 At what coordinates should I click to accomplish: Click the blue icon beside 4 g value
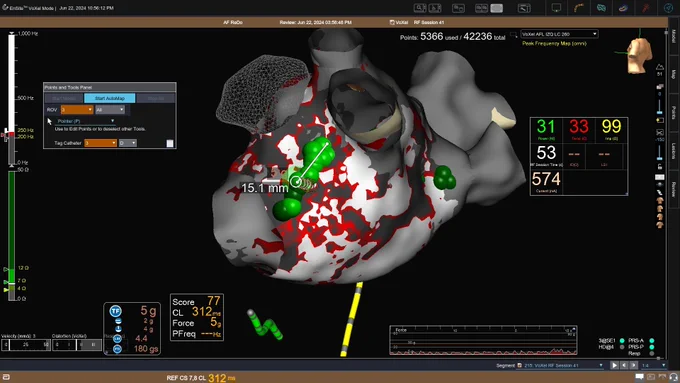[x=118, y=329]
